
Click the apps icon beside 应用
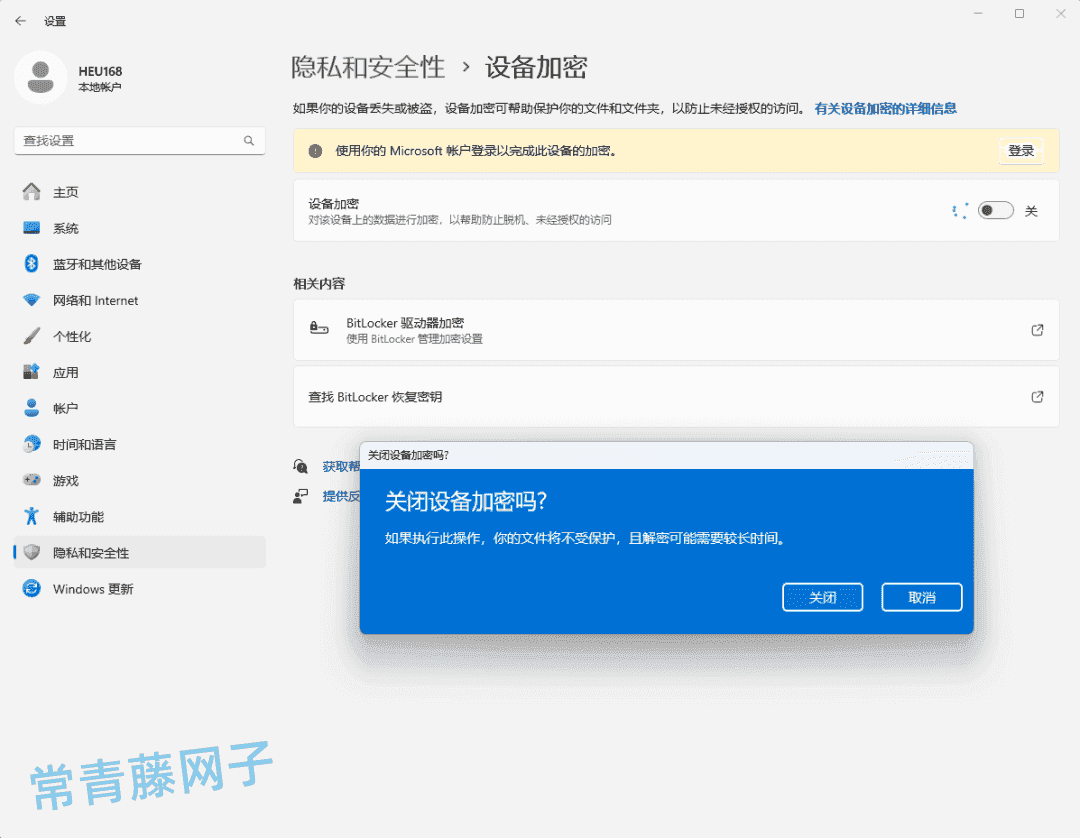pyautogui.click(x=32, y=372)
